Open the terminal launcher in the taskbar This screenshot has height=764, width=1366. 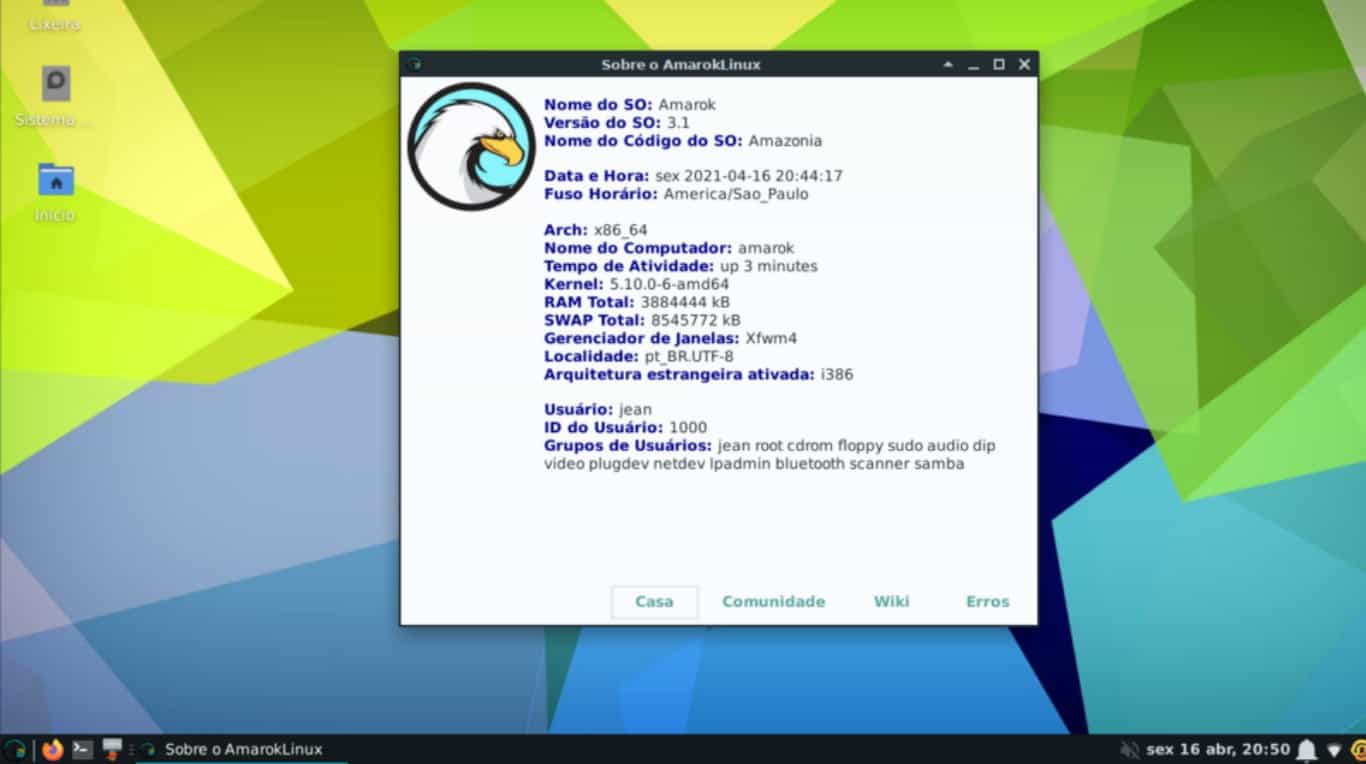[83, 749]
